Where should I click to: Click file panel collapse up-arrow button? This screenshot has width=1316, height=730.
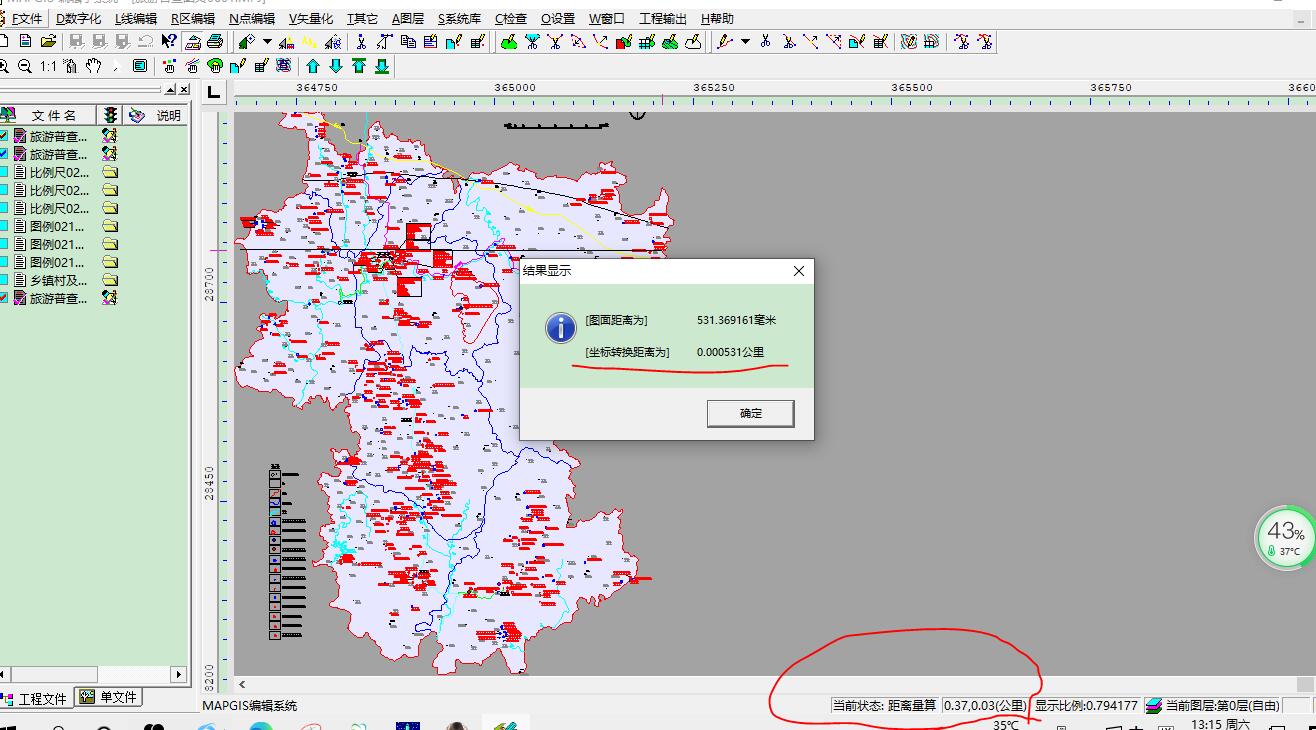tap(168, 90)
